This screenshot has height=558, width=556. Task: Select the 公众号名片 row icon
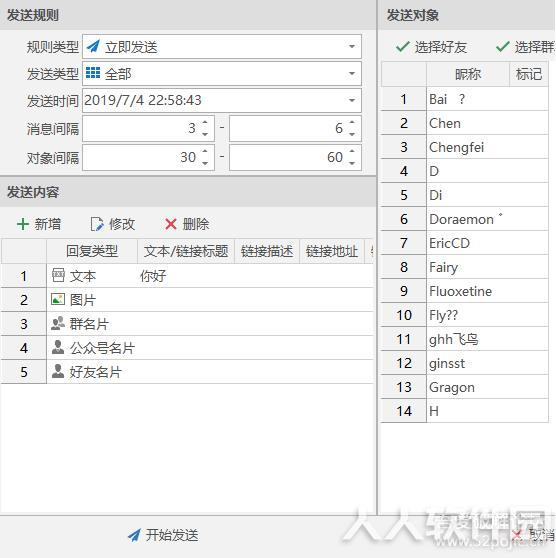tap(58, 347)
